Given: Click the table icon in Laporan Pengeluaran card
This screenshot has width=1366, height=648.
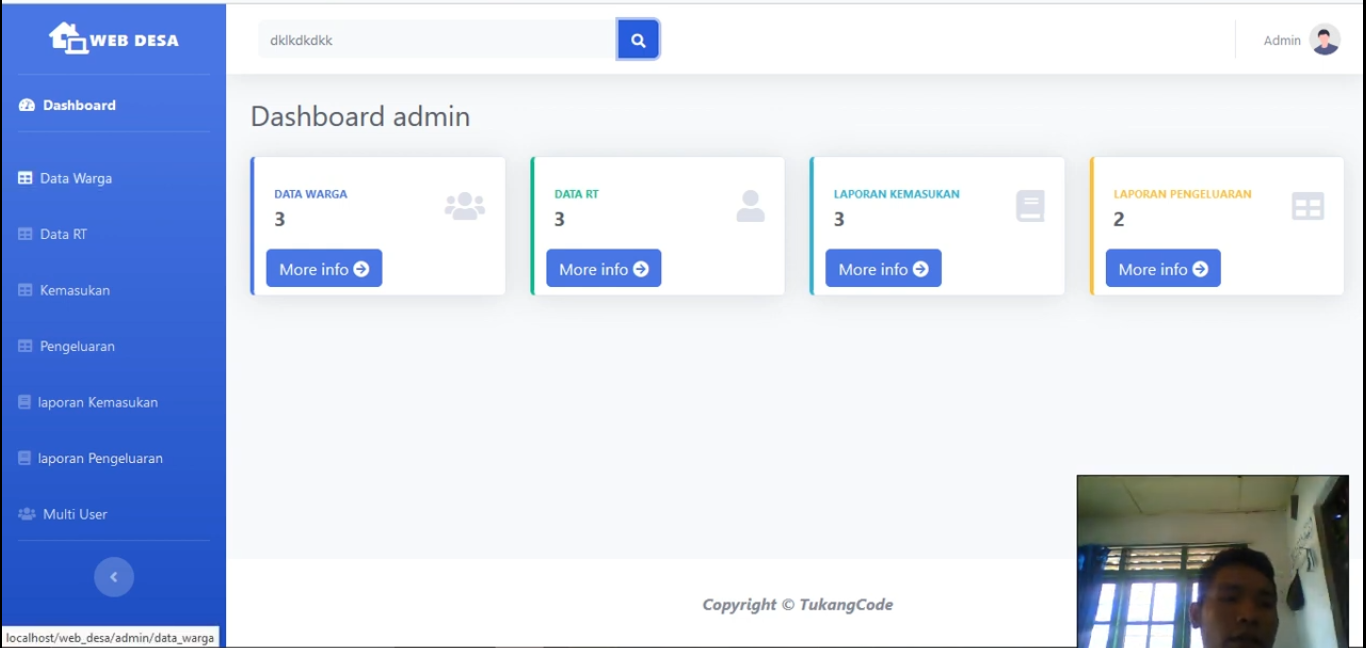Looking at the screenshot, I should [x=1307, y=206].
